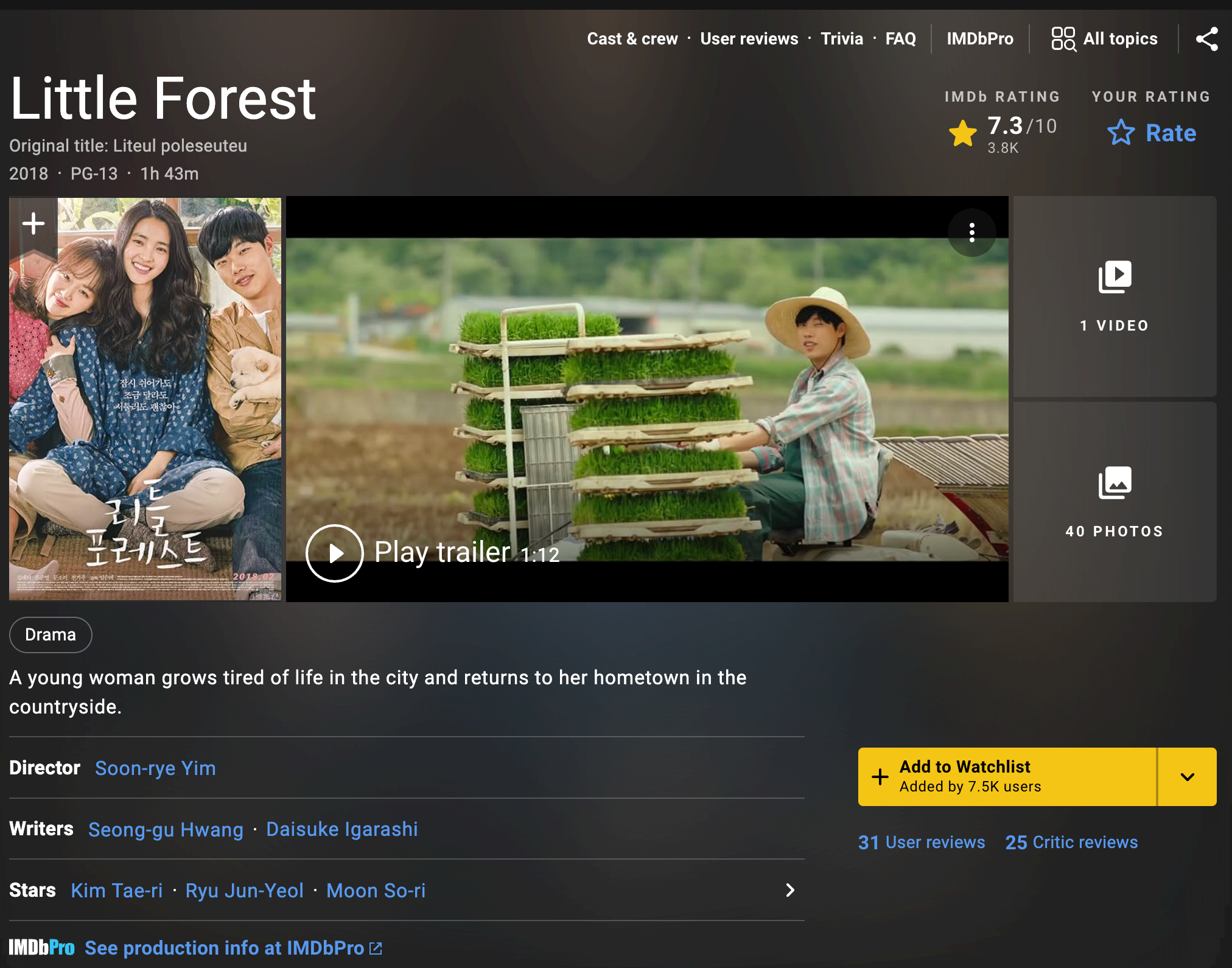Click the 1 Video tile icon

(x=1115, y=278)
